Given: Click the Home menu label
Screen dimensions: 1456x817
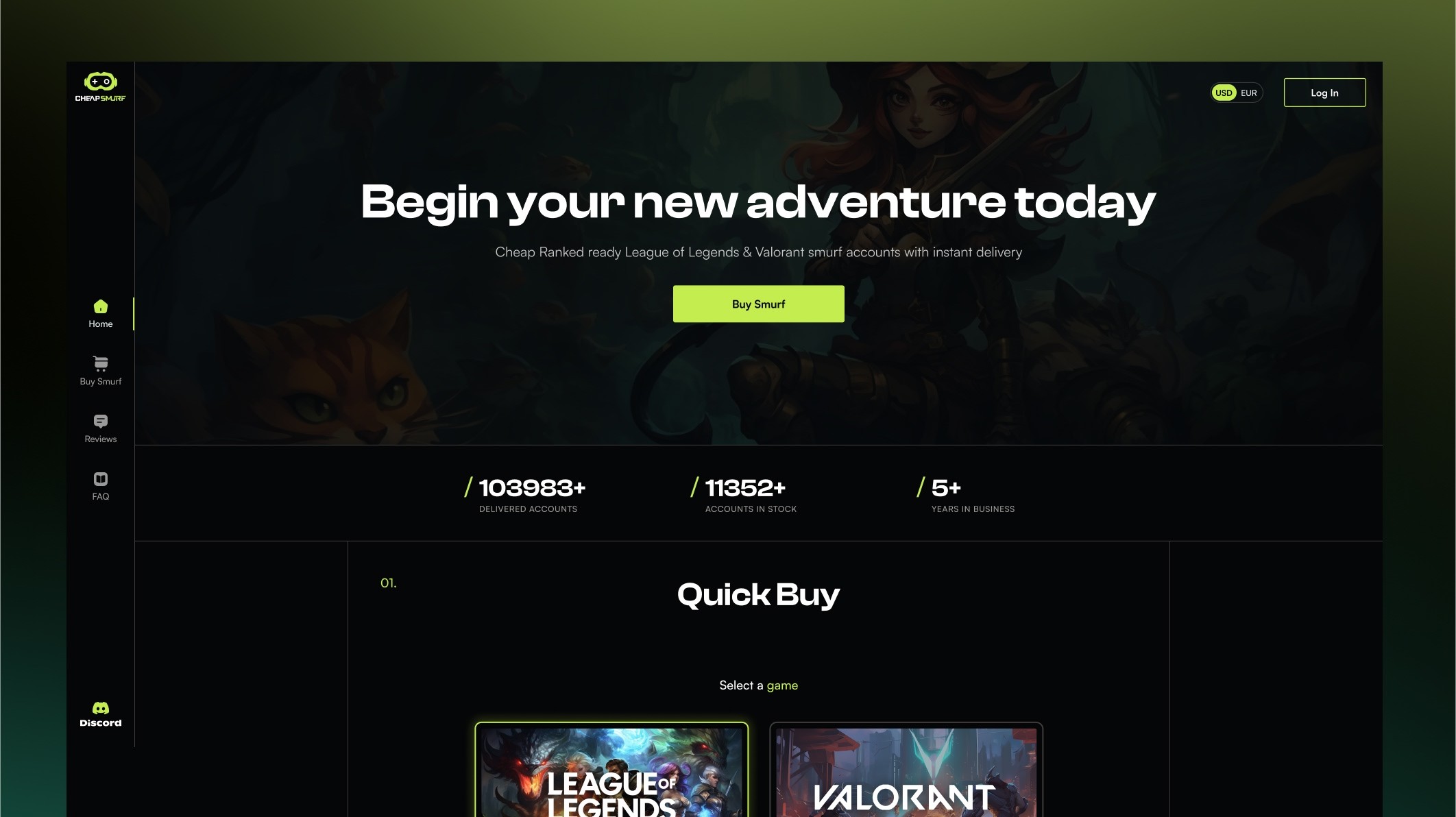Looking at the screenshot, I should pyautogui.click(x=101, y=324).
